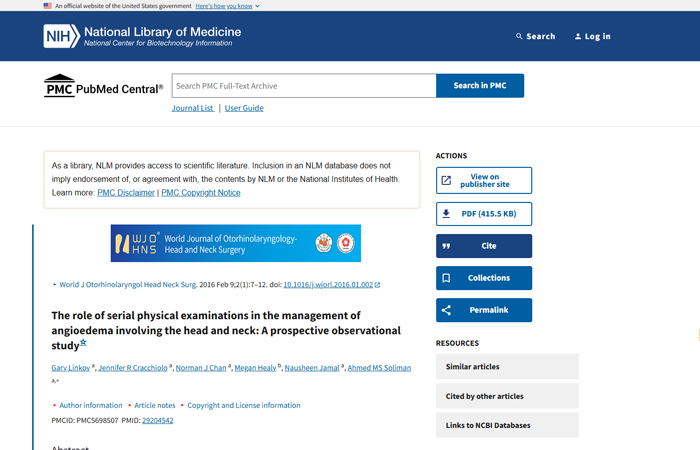
Task: Open author Ahmed MS Soliman link
Action: pyautogui.click(x=379, y=368)
